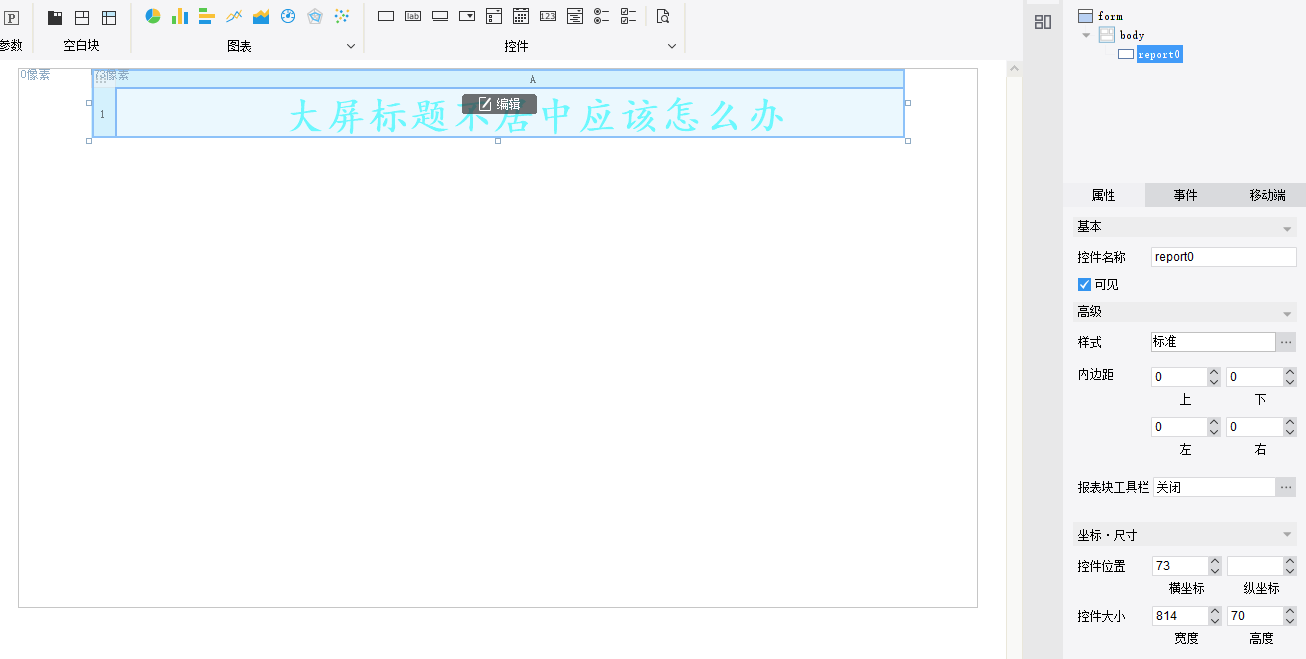Image resolution: width=1306 pixels, height=659 pixels.
Task: Click the 报表块工具栏 value field
Action: [x=1213, y=487]
